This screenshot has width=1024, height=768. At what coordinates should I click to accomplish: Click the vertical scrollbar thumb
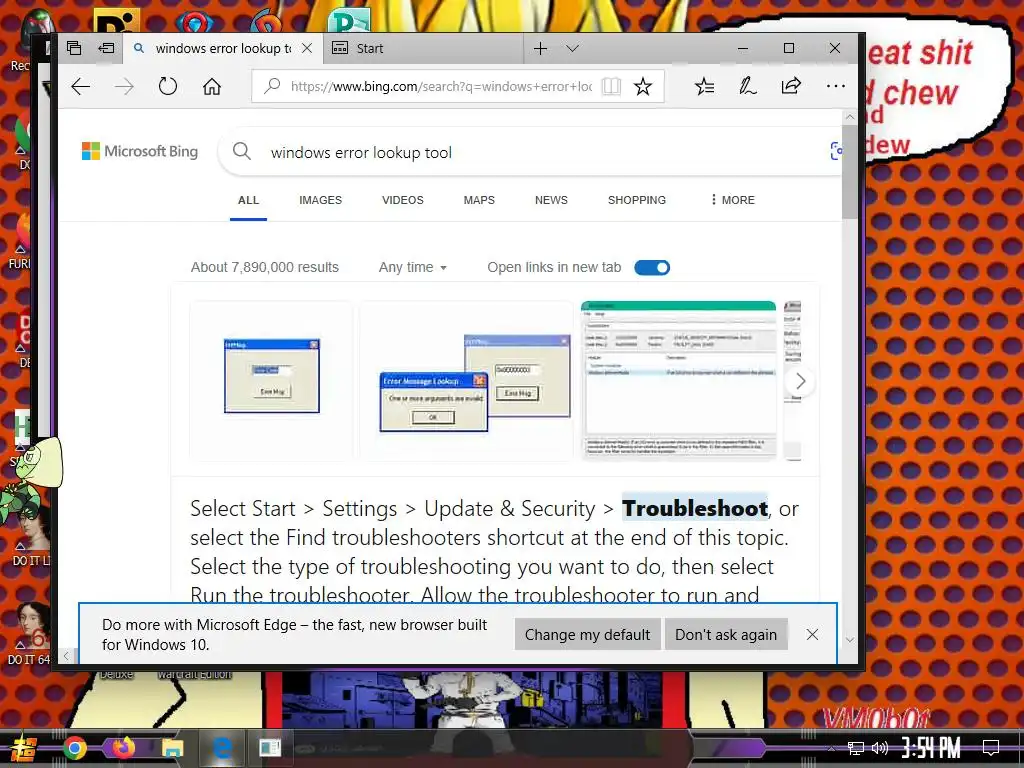click(x=849, y=171)
